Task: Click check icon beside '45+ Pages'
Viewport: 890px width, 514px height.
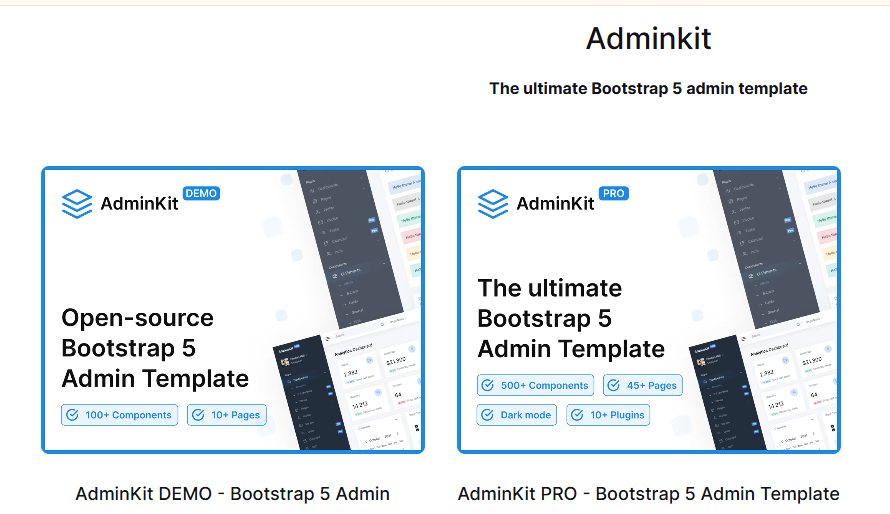Action: point(614,385)
